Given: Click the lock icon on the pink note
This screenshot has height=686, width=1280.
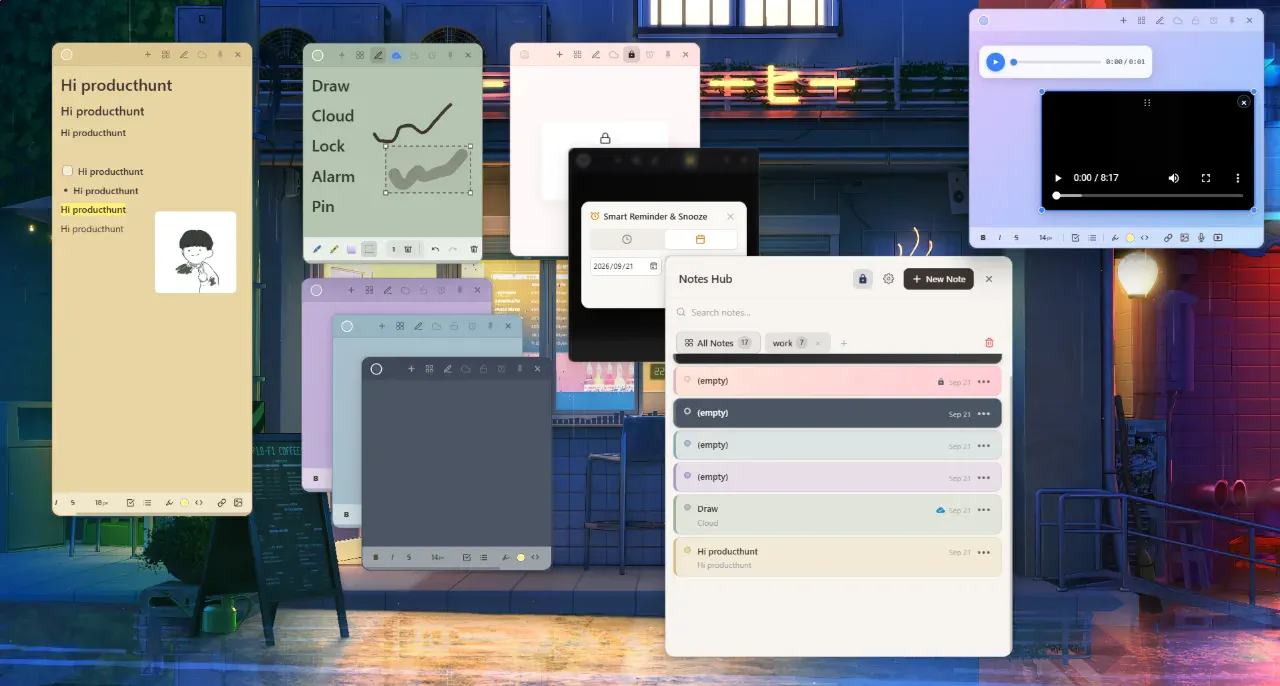Looking at the screenshot, I should 631,55.
